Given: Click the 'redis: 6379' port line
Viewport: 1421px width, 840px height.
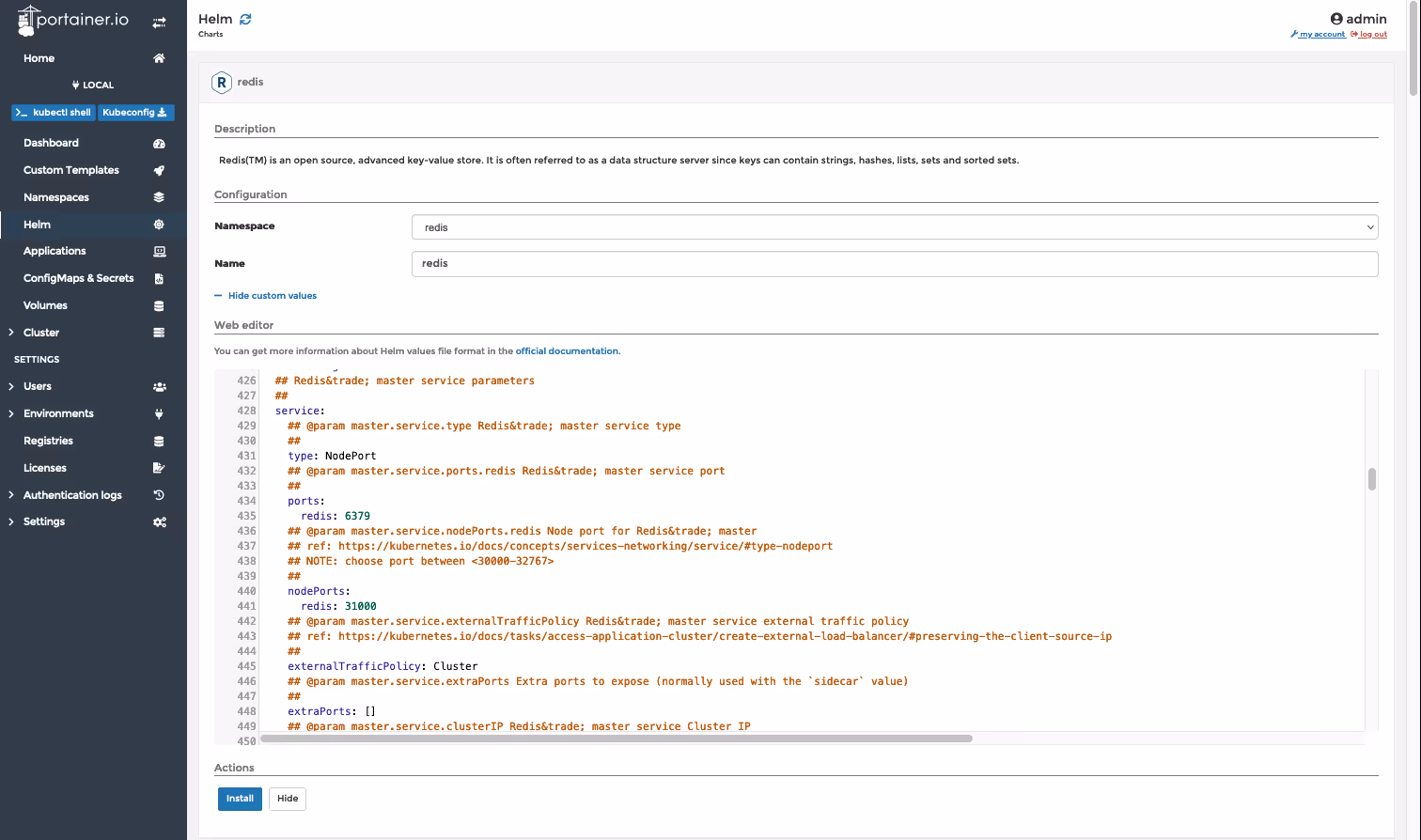Looking at the screenshot, I should pyautogui.click(x=336, y=516).
